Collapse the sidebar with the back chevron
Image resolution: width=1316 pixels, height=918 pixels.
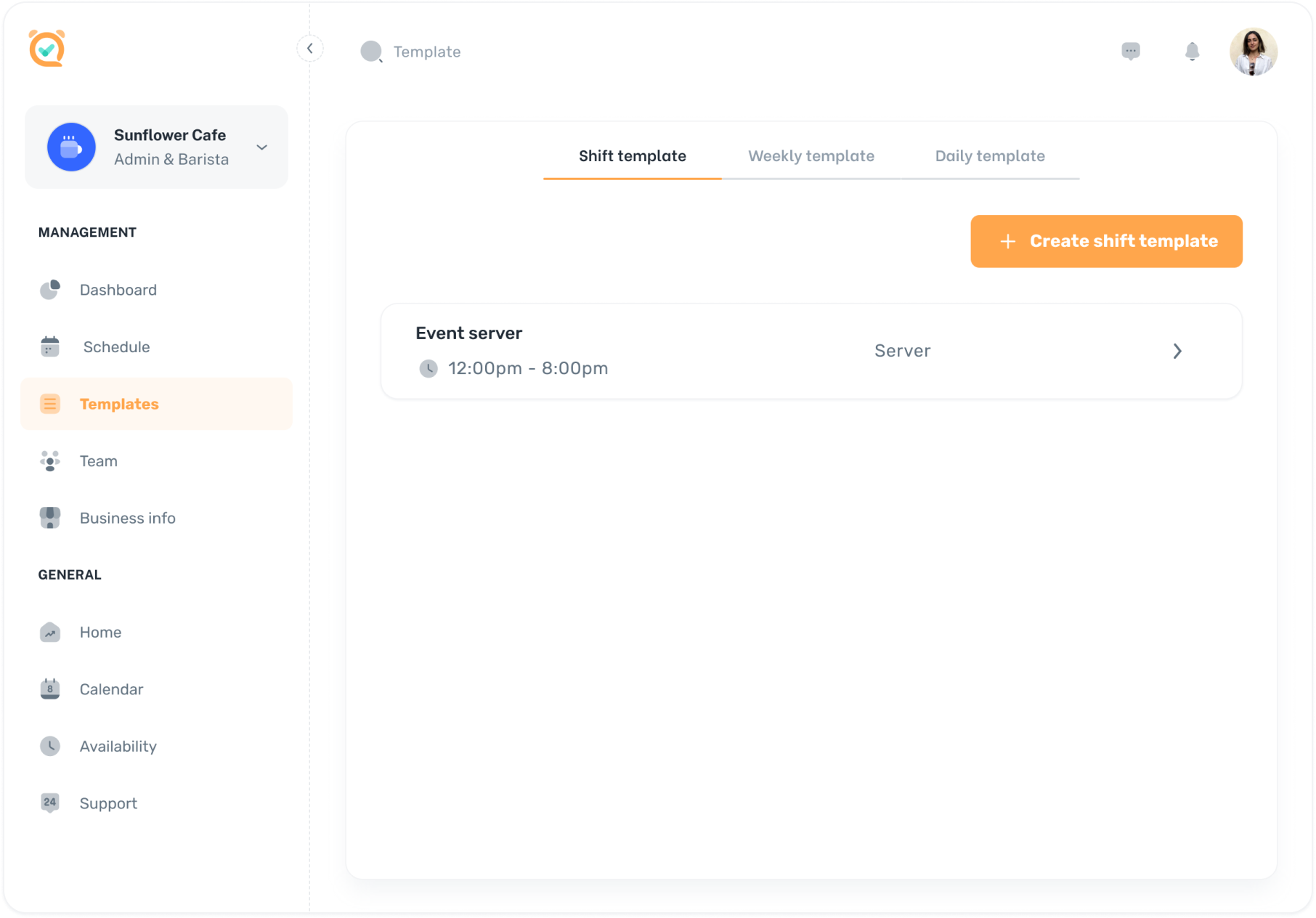[310, 47]
